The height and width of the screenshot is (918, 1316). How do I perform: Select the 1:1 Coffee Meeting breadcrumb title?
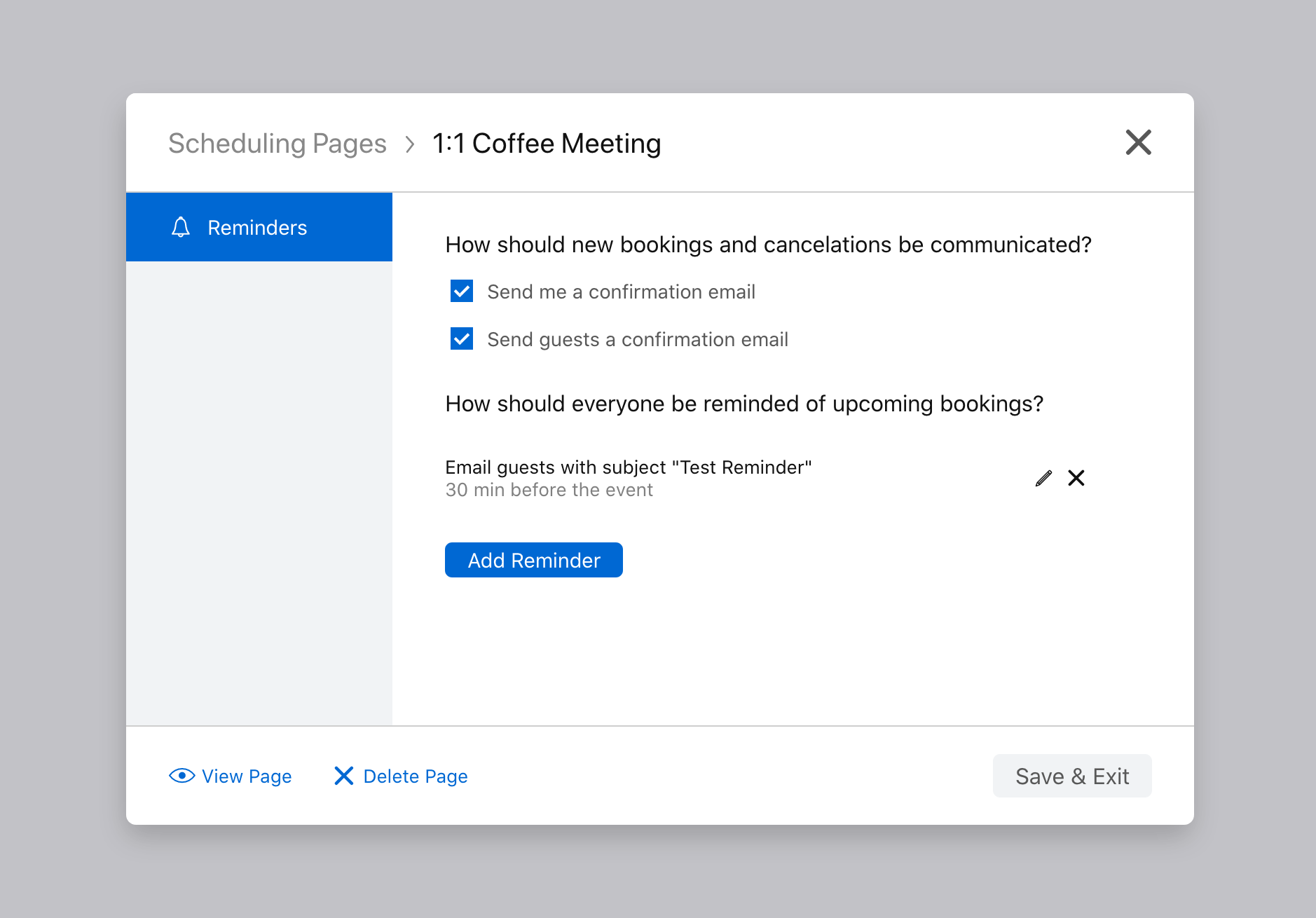pyautogui.click(x=547, y=143)
